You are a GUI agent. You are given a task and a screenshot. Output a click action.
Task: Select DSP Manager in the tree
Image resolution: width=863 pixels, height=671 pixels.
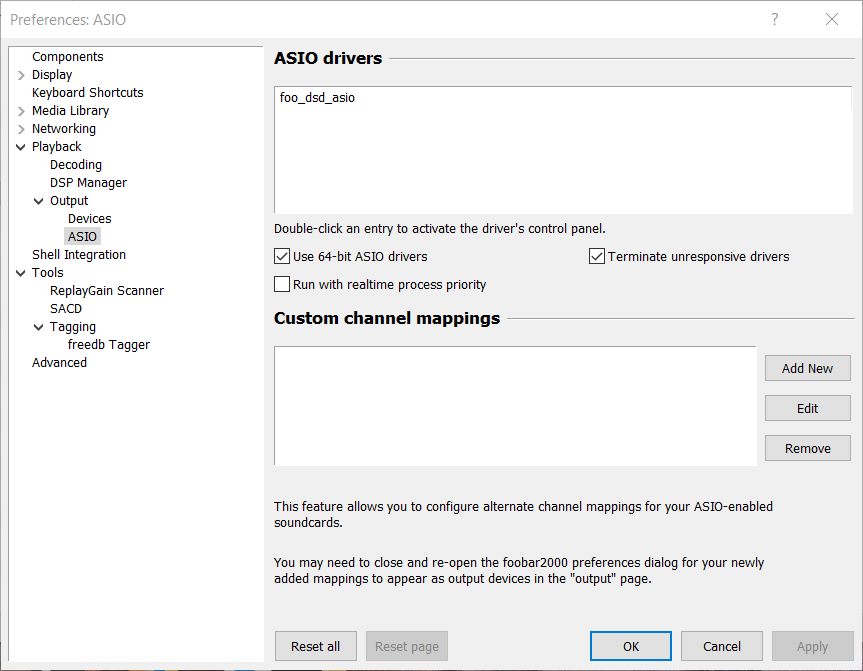coord(88,183)
